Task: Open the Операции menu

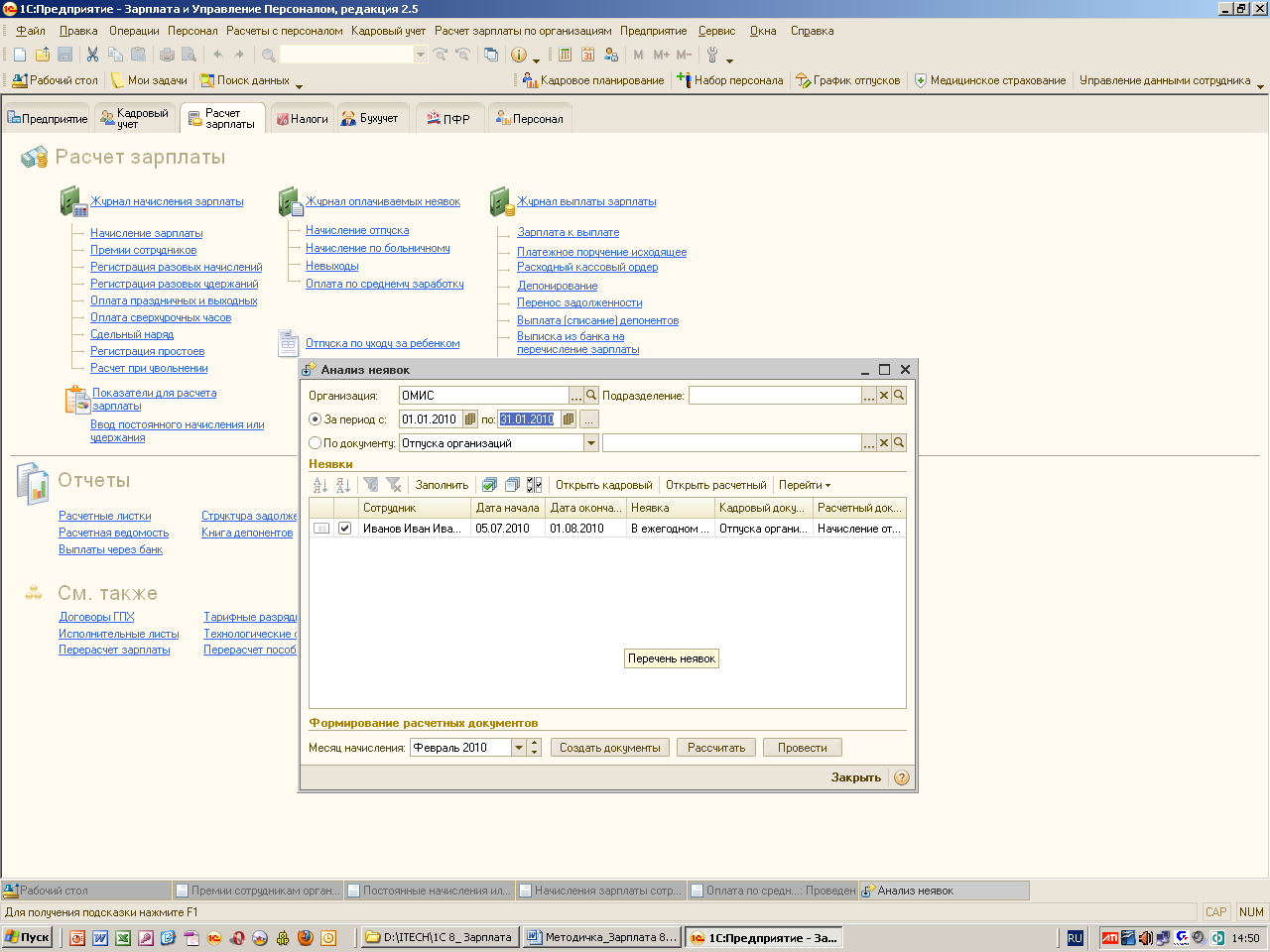Action: (134, 31)
